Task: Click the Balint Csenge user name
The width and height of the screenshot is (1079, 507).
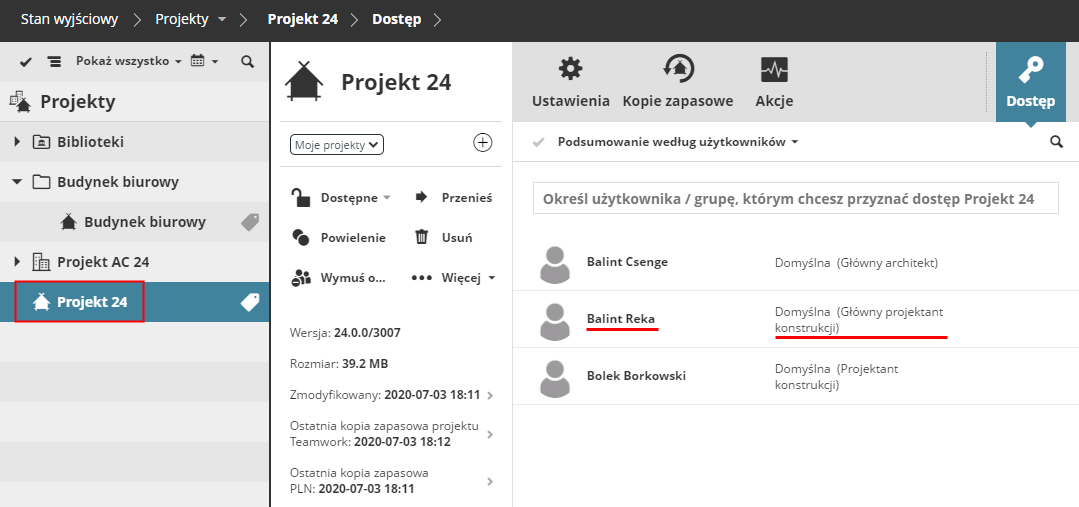Action: pyautogui.click(x=627, y=261)
